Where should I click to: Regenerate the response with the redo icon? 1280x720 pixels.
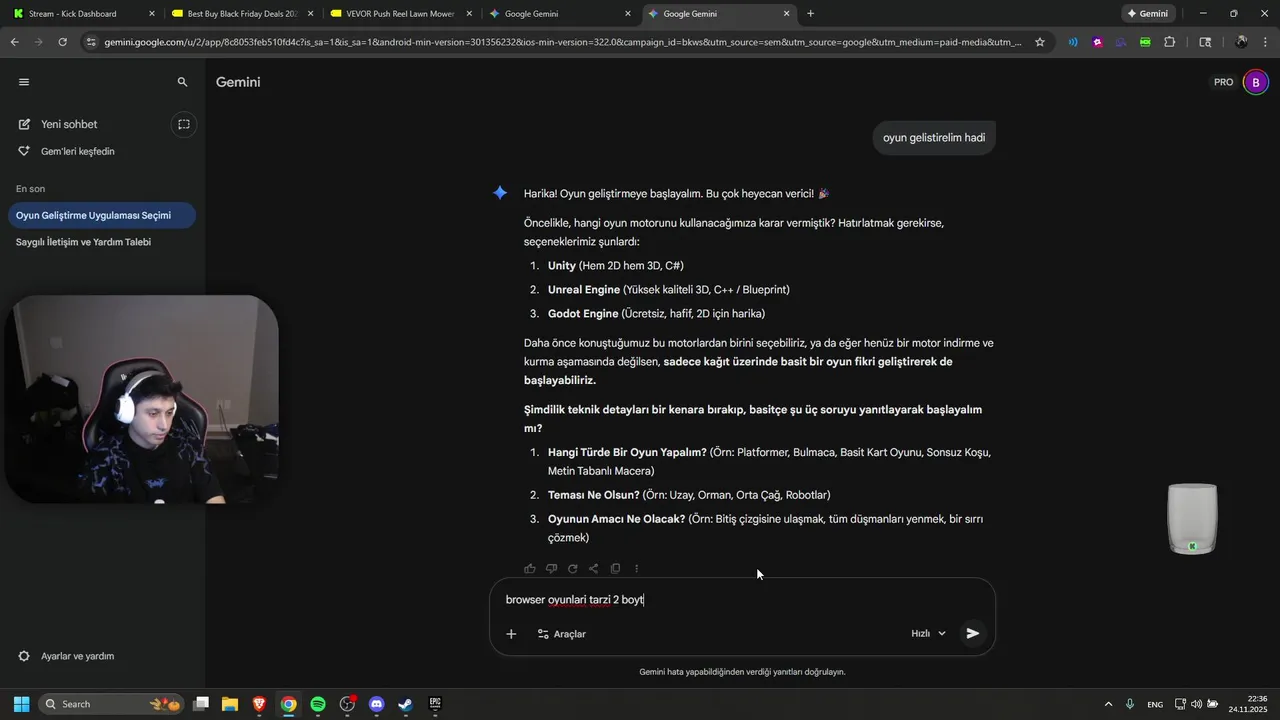(572, 569)
